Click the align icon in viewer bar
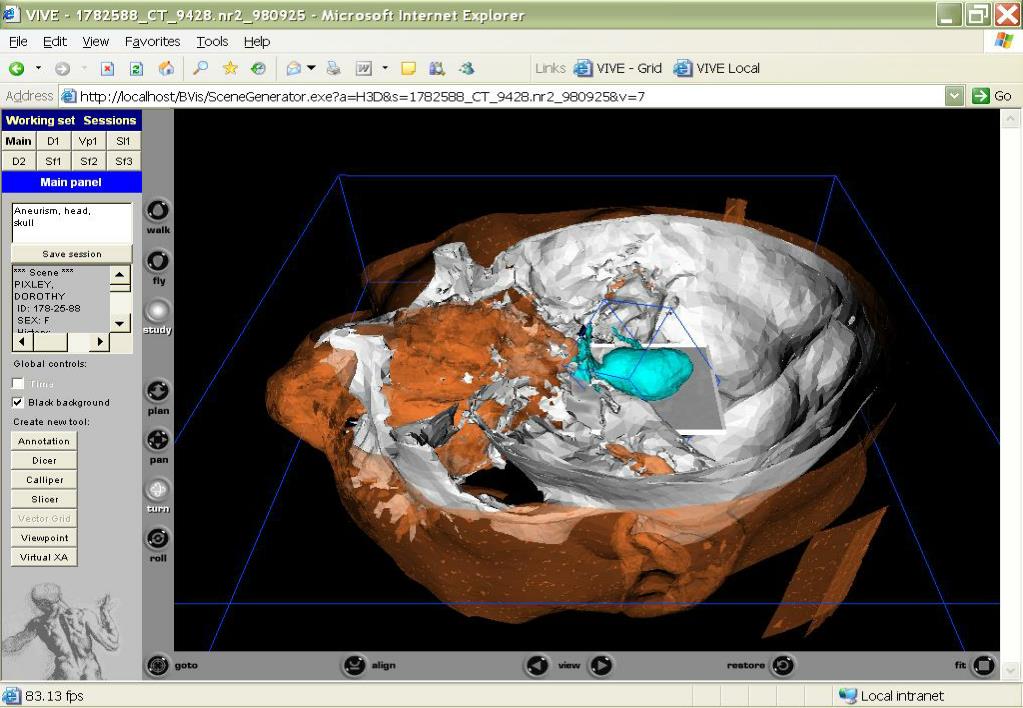 [x=354, y=666]
